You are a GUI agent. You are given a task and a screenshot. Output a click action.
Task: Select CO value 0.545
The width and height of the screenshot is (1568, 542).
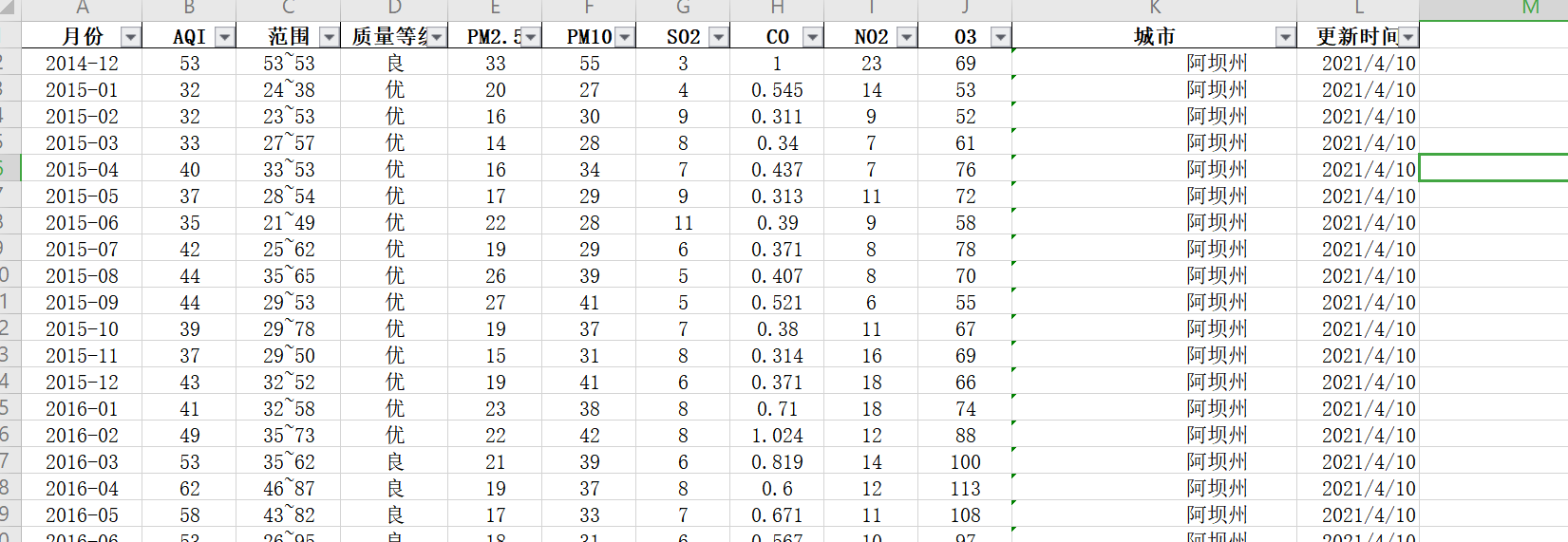coord(777,90)
